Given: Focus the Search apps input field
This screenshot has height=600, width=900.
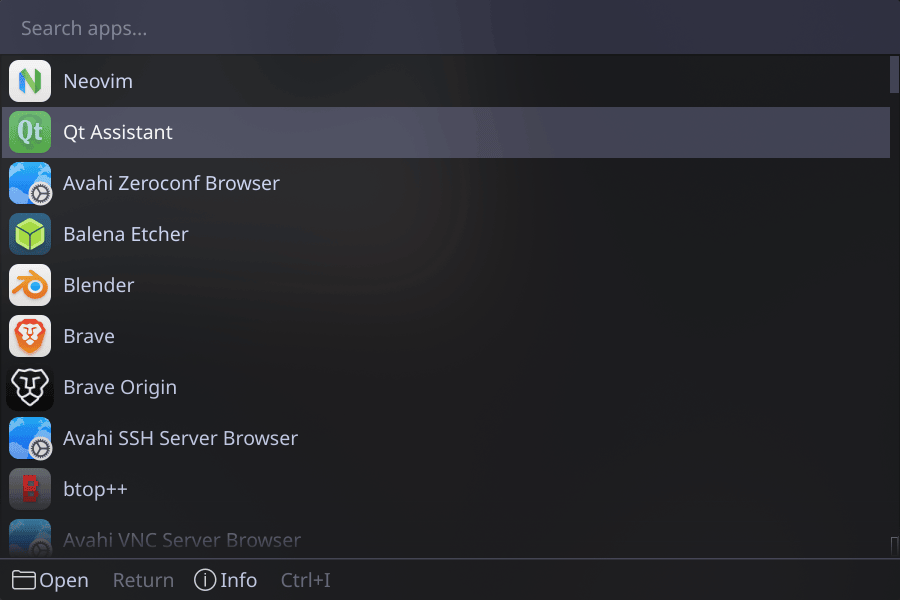Looking at the screenshot, I should point(450,28).
